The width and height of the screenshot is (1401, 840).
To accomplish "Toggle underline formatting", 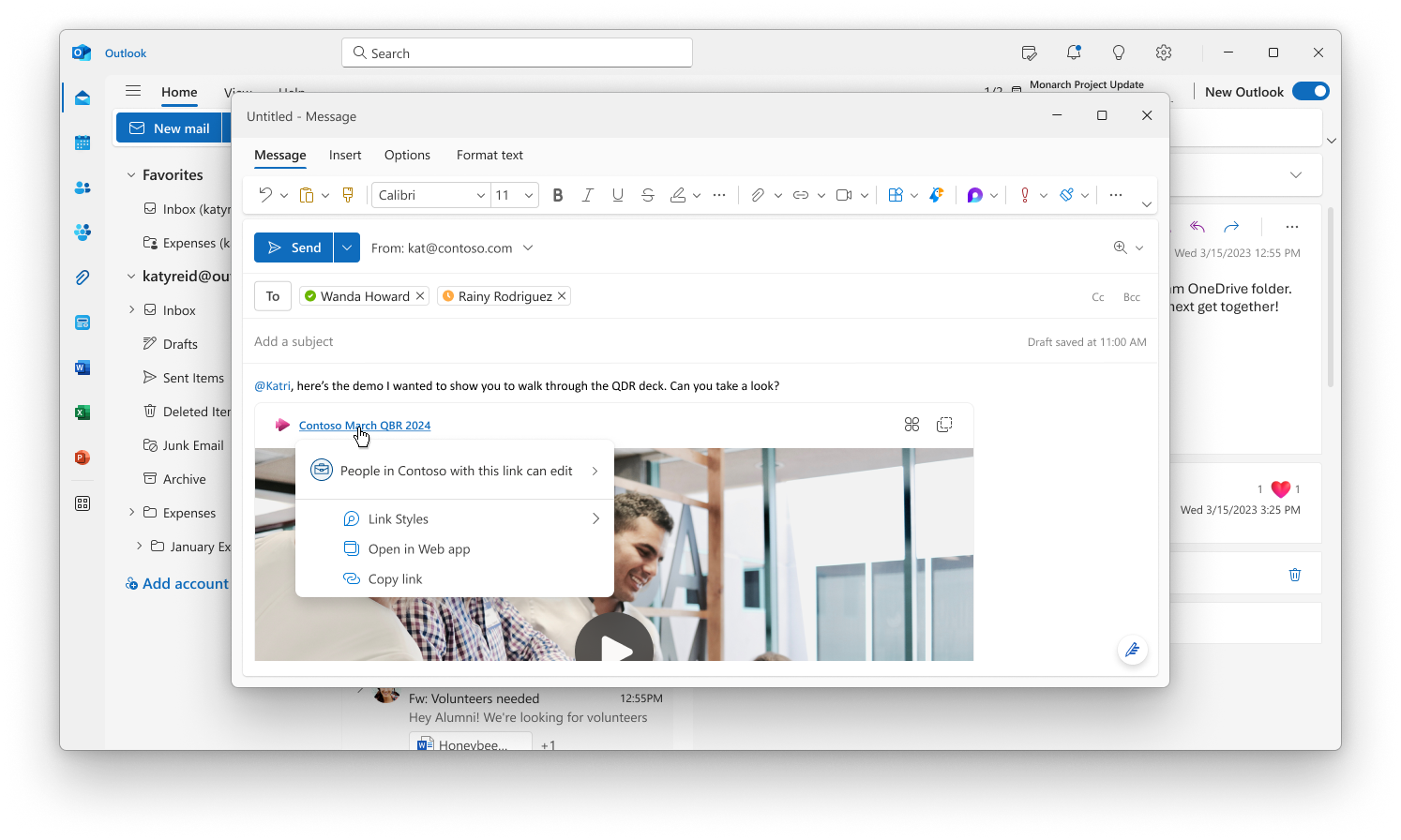I will point(618,195).
